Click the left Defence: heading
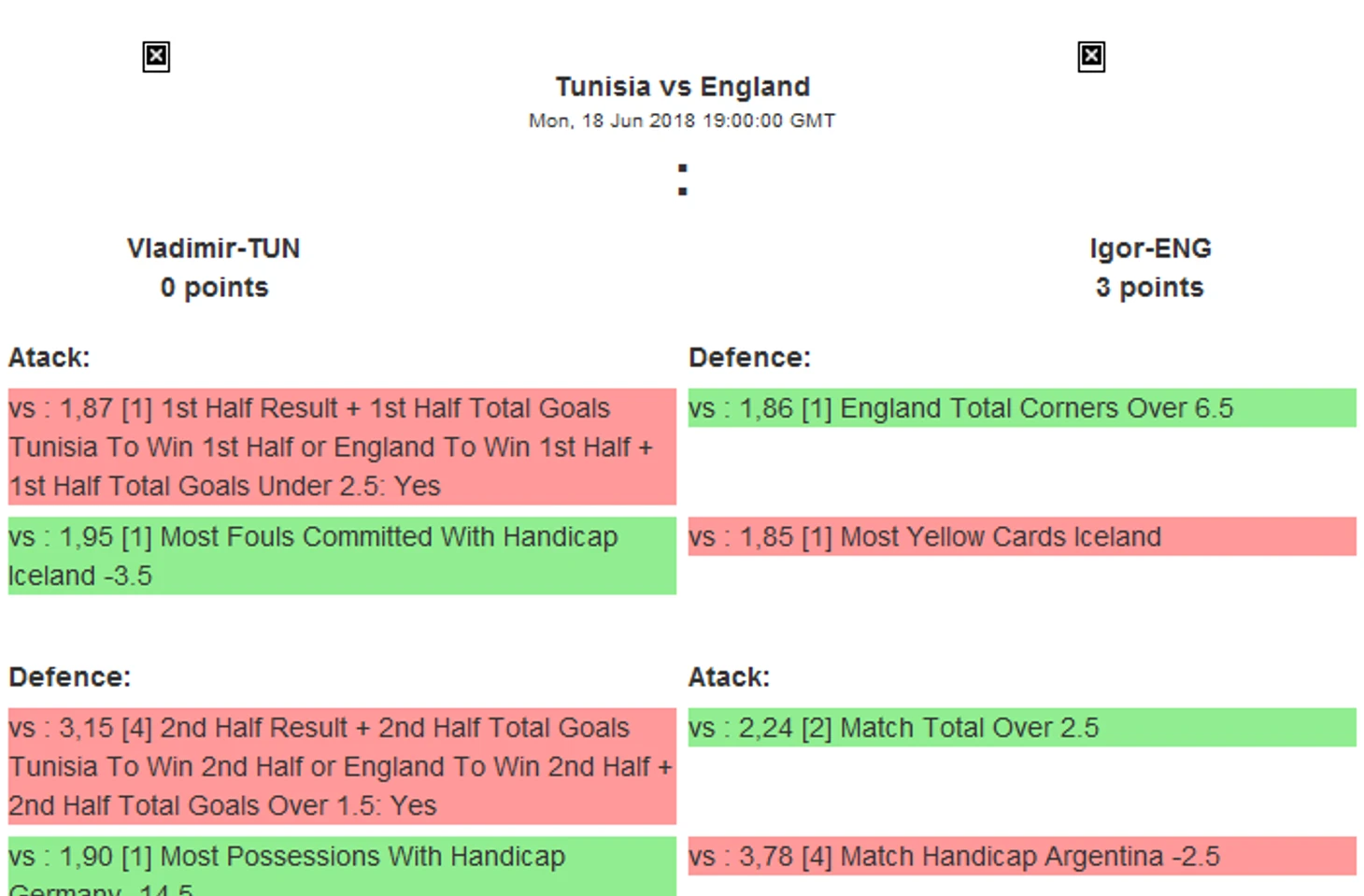Screen dimensions: 1364x896 (x=70, y=677)
